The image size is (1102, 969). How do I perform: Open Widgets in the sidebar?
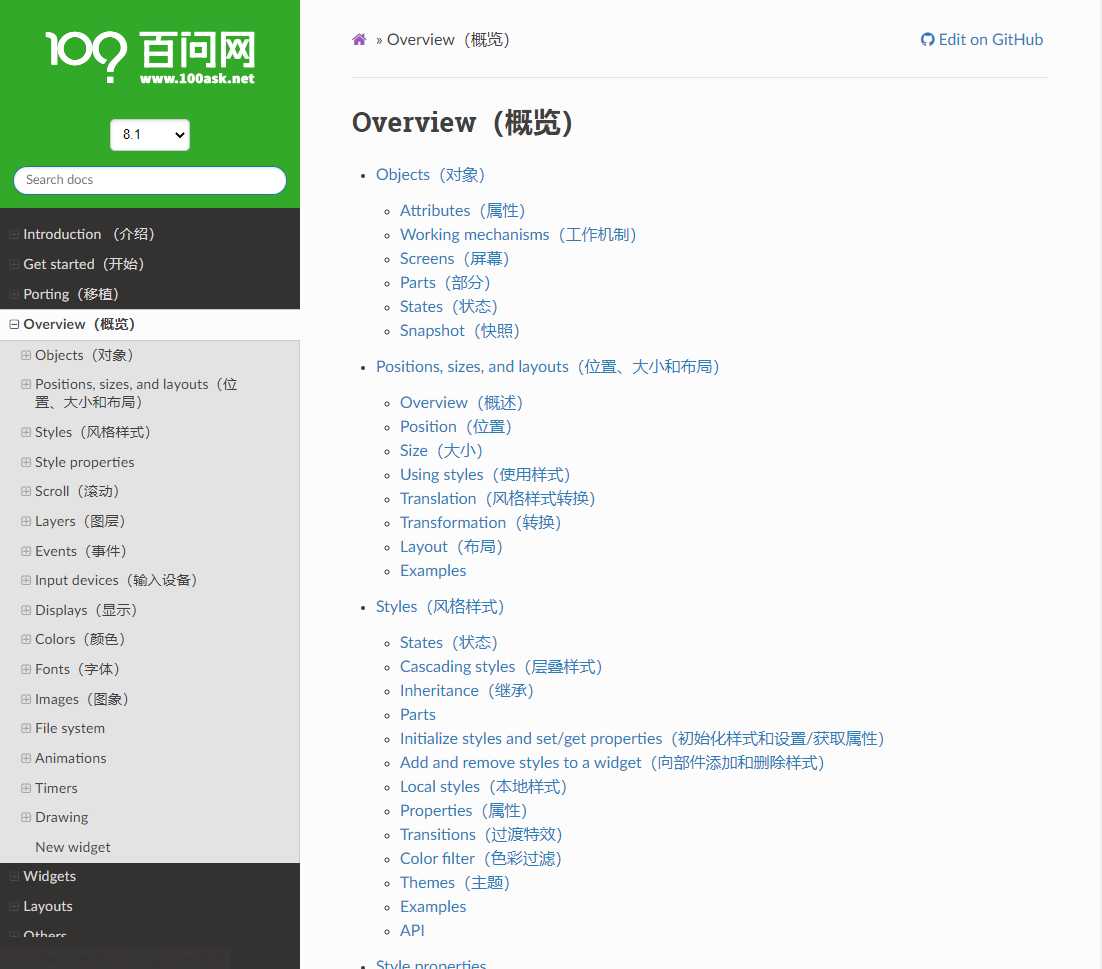click(x=49, y=876)
